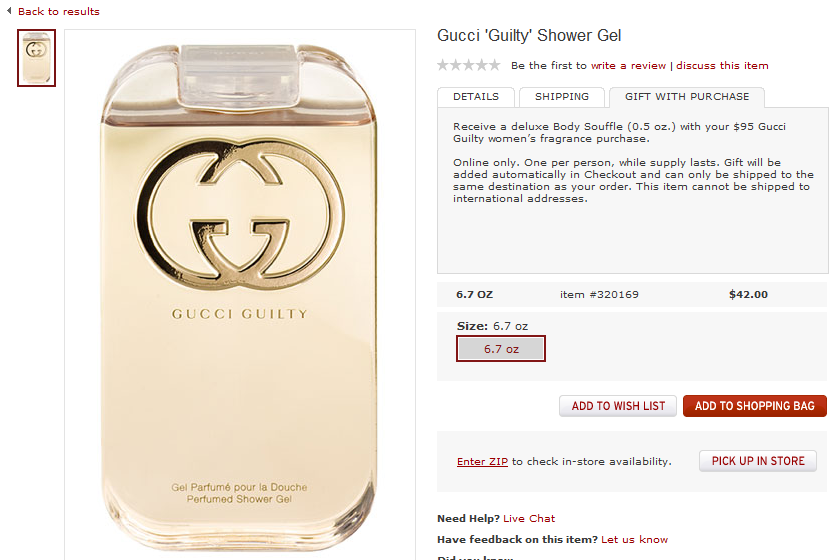Open the Details tab
The image size is (840, 560).
click(476, 97)
